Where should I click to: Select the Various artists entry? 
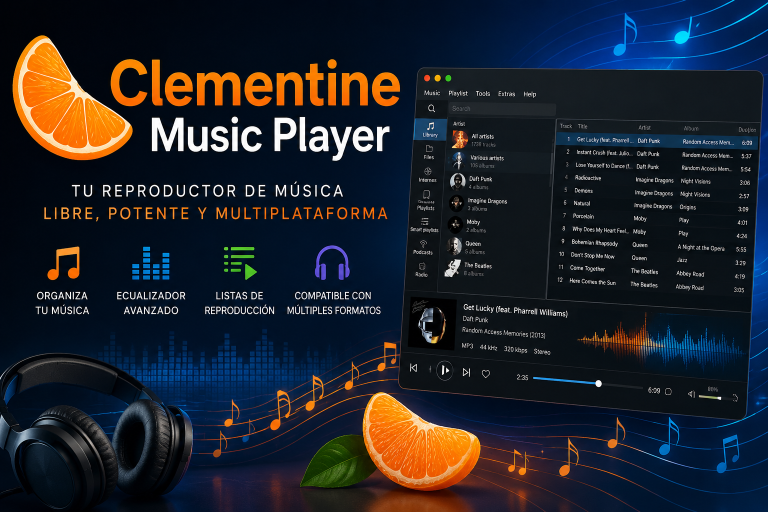click(x=500, y=161)
